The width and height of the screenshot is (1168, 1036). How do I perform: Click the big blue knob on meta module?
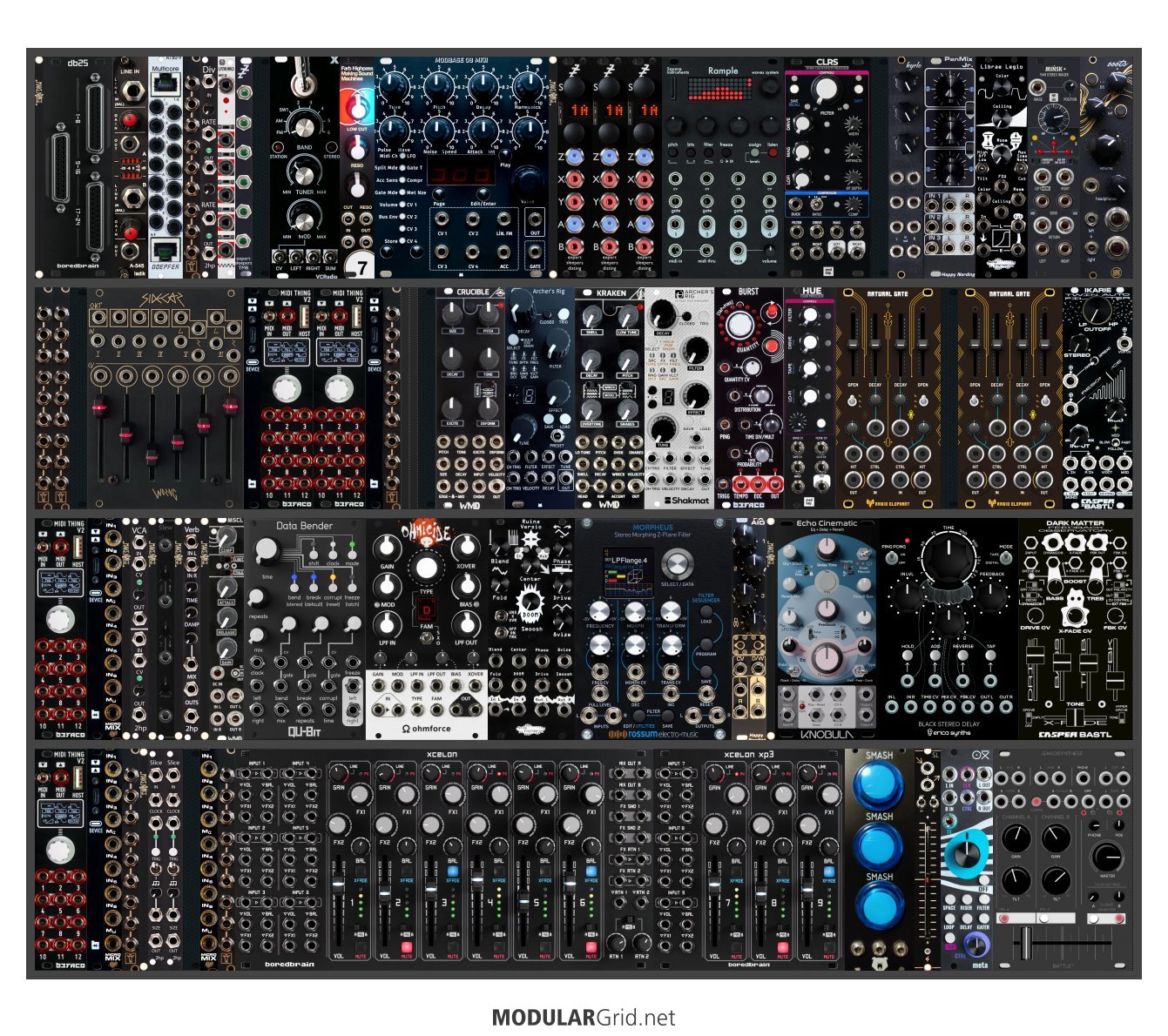[965, 854]
